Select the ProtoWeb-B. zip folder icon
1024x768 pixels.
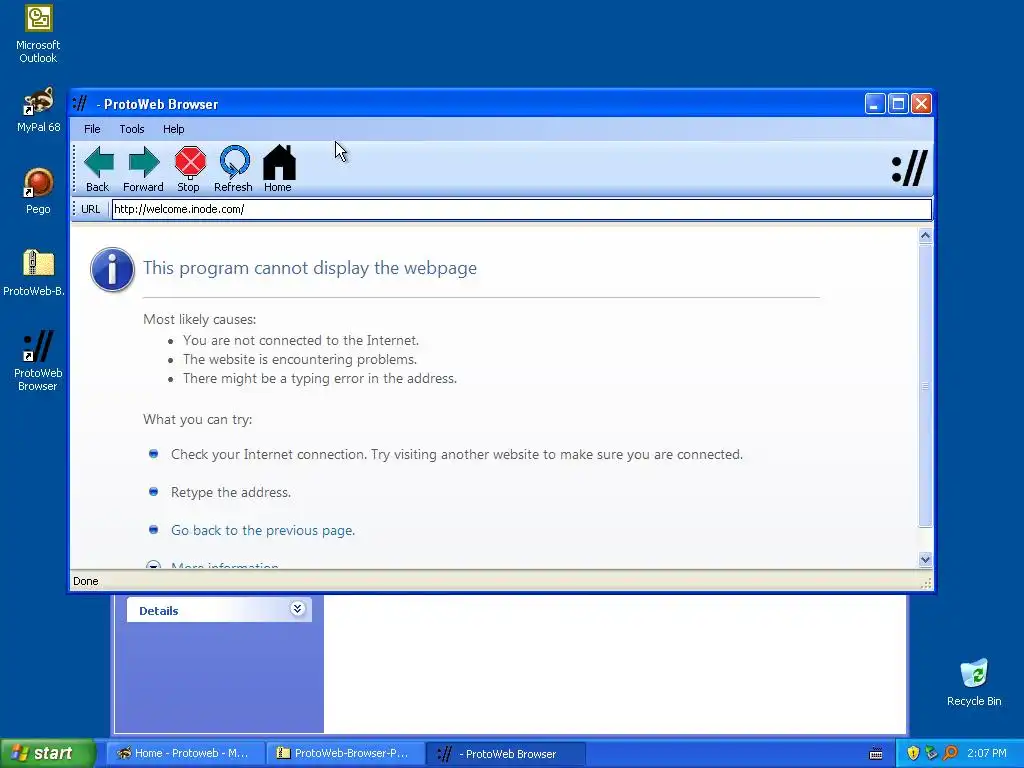coord(35,273)
